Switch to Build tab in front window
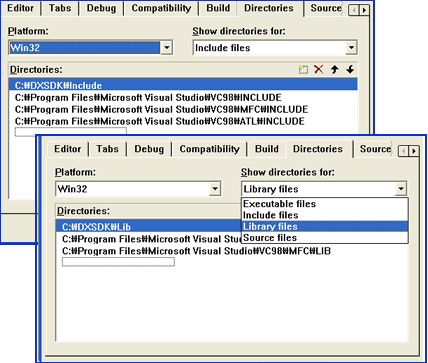The height and width of the screenshot is (363, 428). pos(267,149)
